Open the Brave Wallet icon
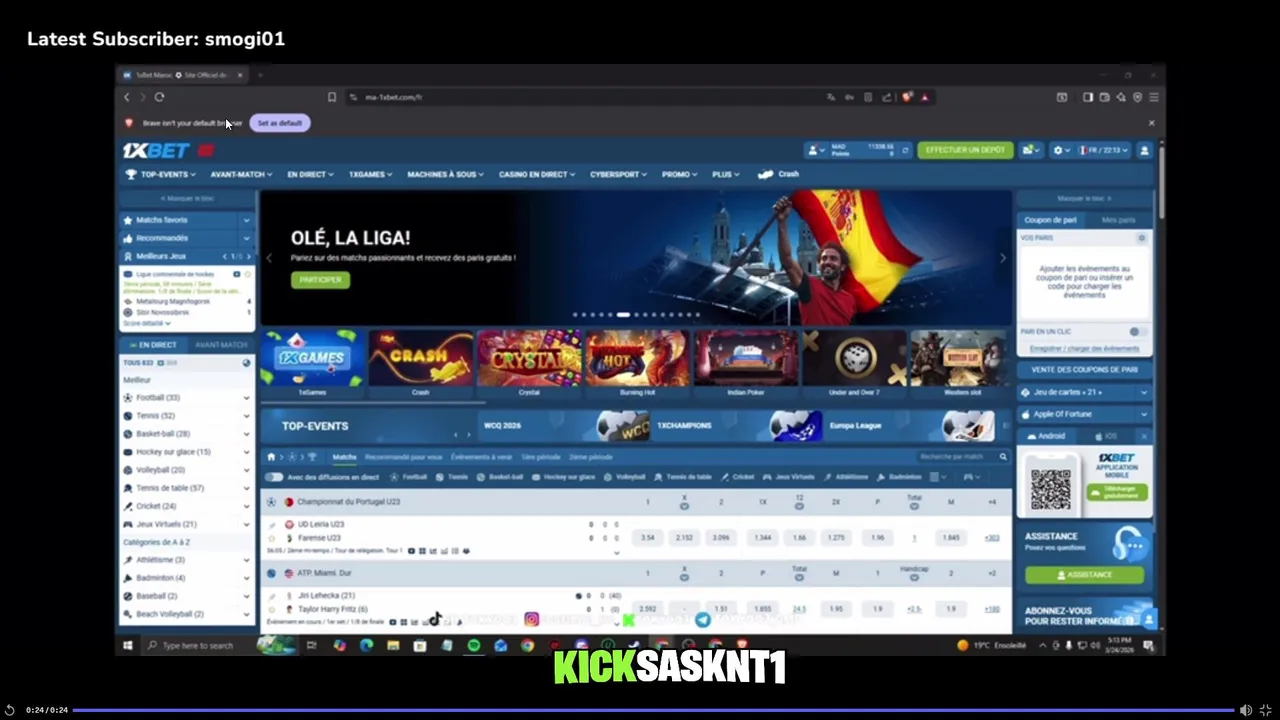1280x720 pixels. [1104, 97]
